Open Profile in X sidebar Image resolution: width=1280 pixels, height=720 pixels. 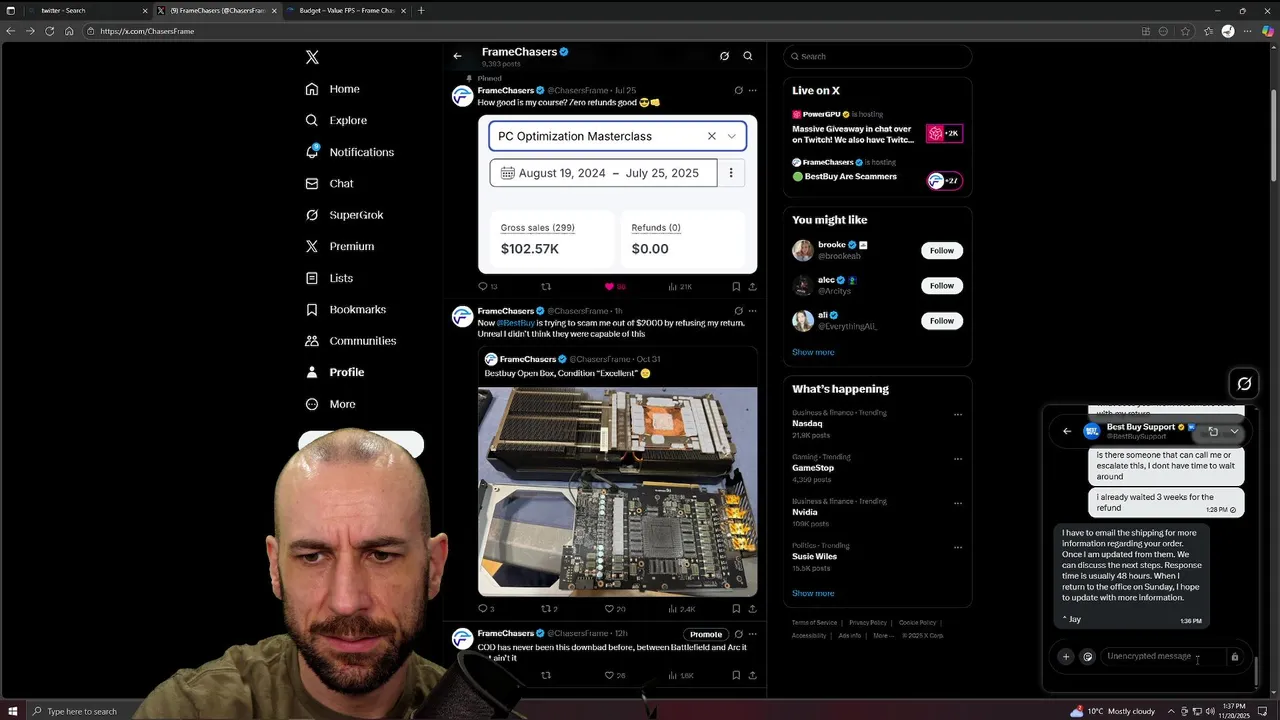point(335,372)
